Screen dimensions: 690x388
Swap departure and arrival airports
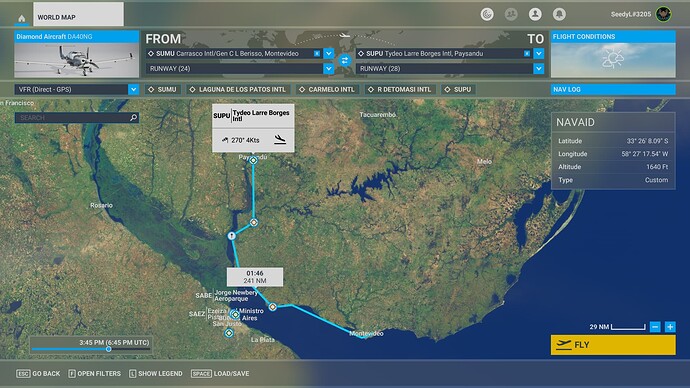345,60
